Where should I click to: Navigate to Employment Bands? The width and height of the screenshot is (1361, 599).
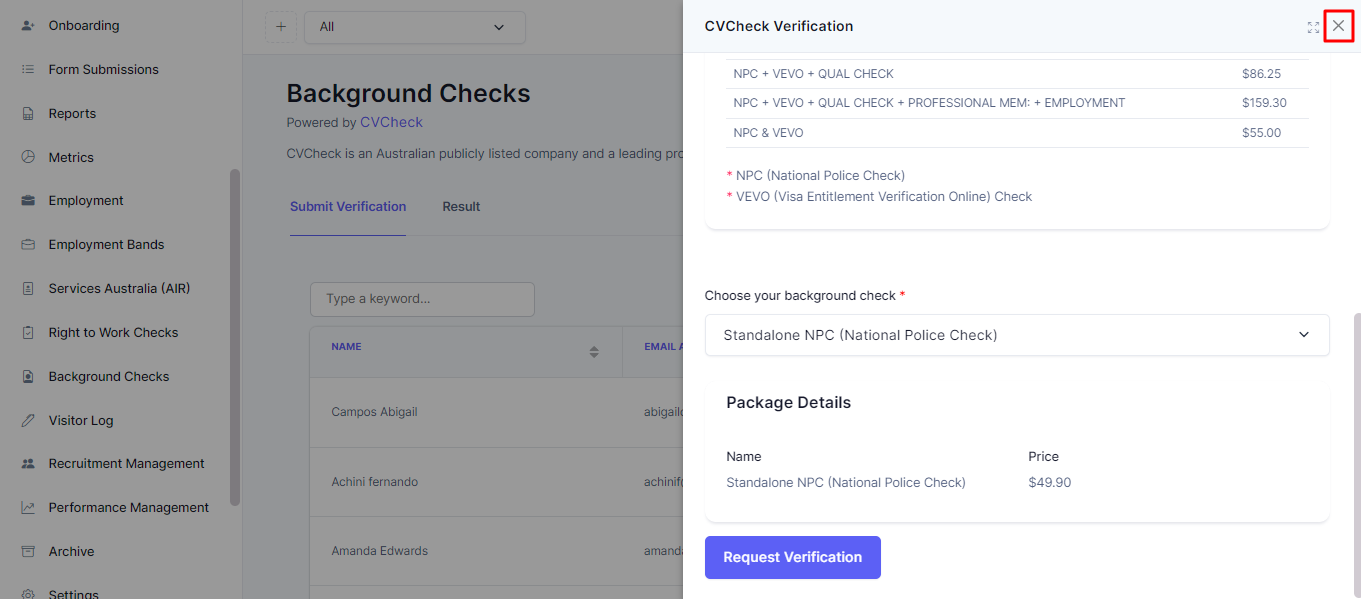106,244
